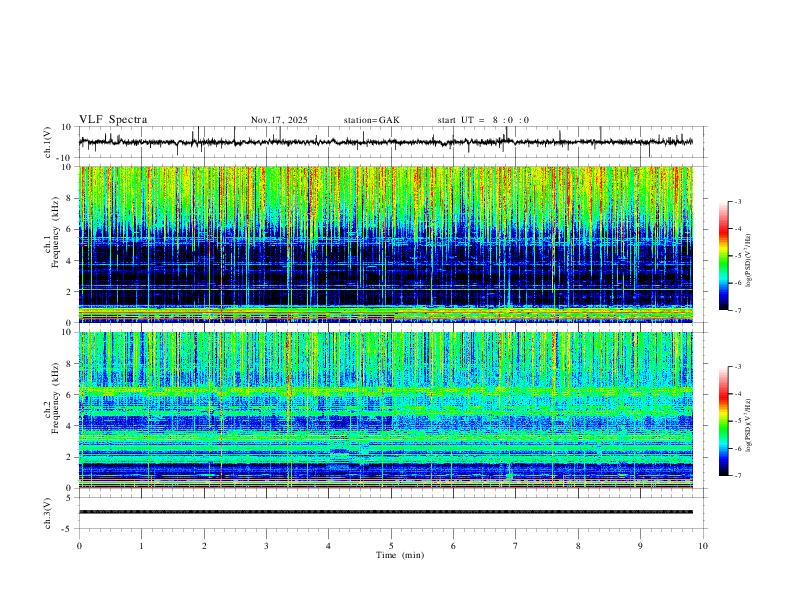Select the "Nov.17, 2025" date text
792x612 pixels.
[279, 120]
